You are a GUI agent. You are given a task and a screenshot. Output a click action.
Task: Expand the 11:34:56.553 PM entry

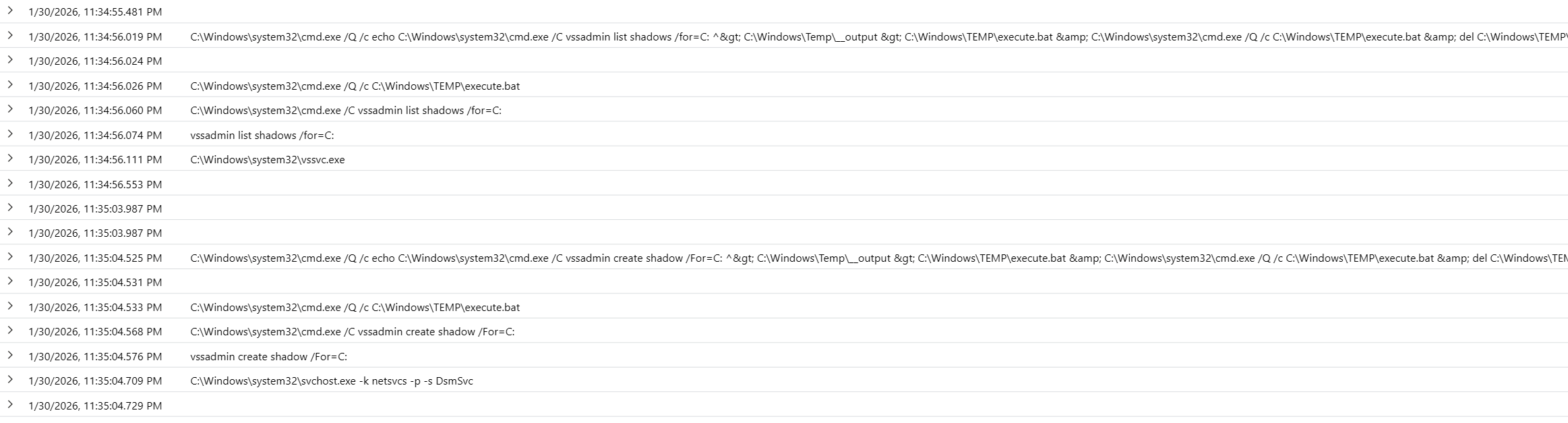click(x=10, y=183)
